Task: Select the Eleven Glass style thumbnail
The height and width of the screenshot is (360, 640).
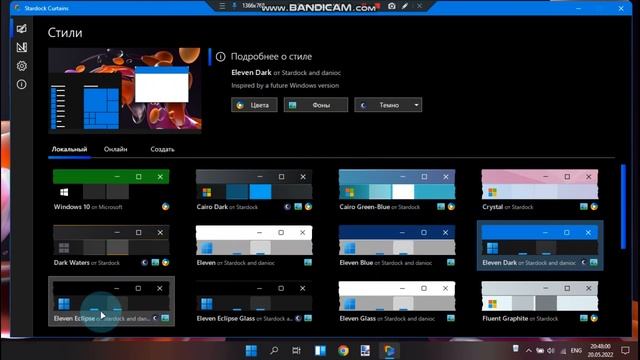Action: 397,297
